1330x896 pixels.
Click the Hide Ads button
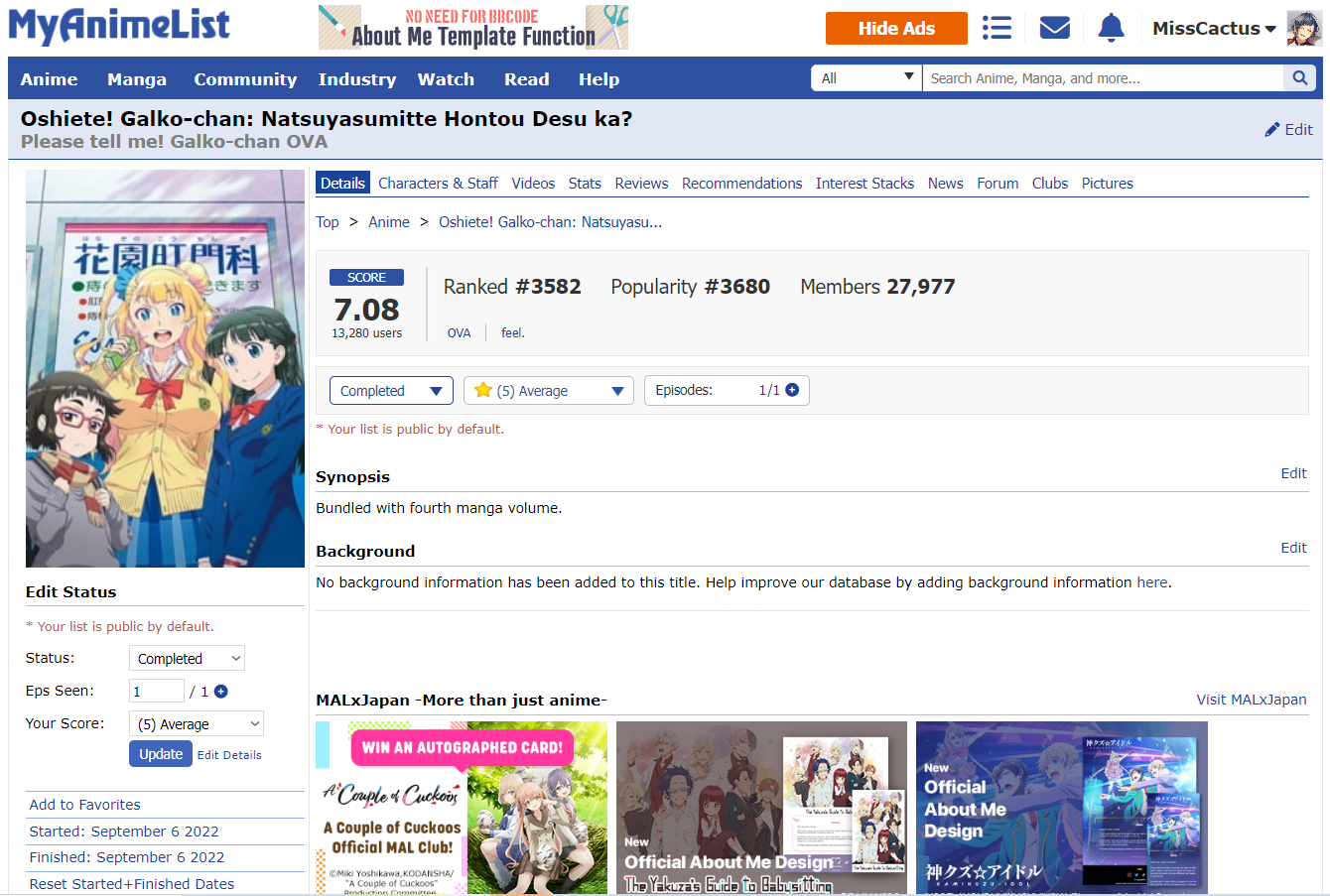click(x=896, y=29)
